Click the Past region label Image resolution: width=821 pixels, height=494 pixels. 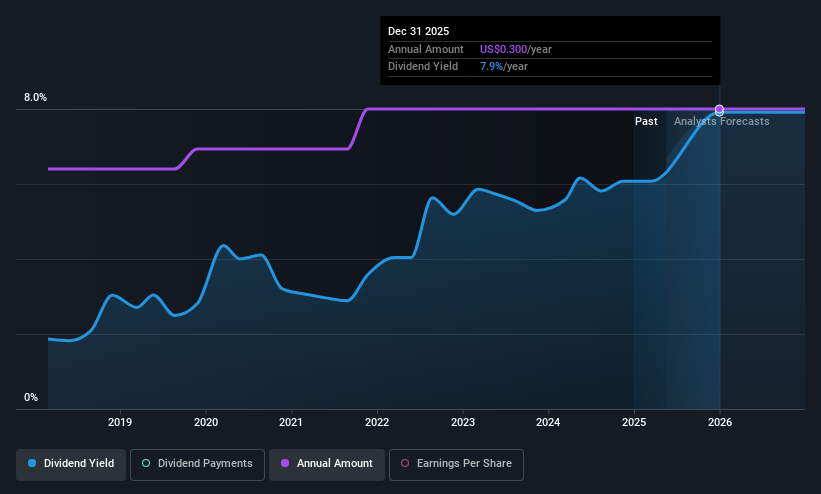pyautogui.click(x=646, y=122)
